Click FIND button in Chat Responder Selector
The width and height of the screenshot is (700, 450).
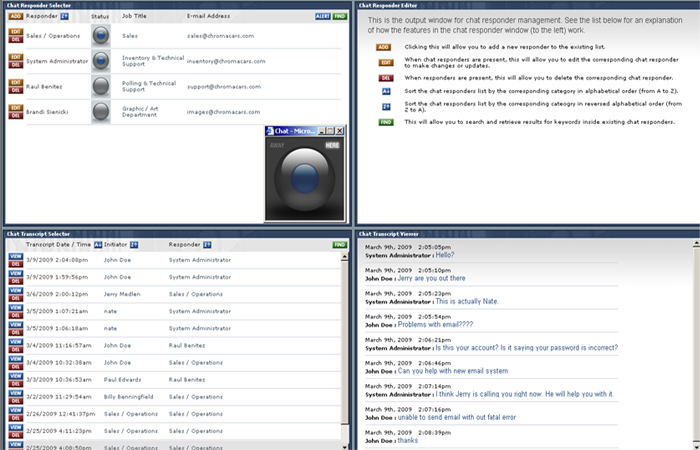pyautogui.click(x=340, y=17)
